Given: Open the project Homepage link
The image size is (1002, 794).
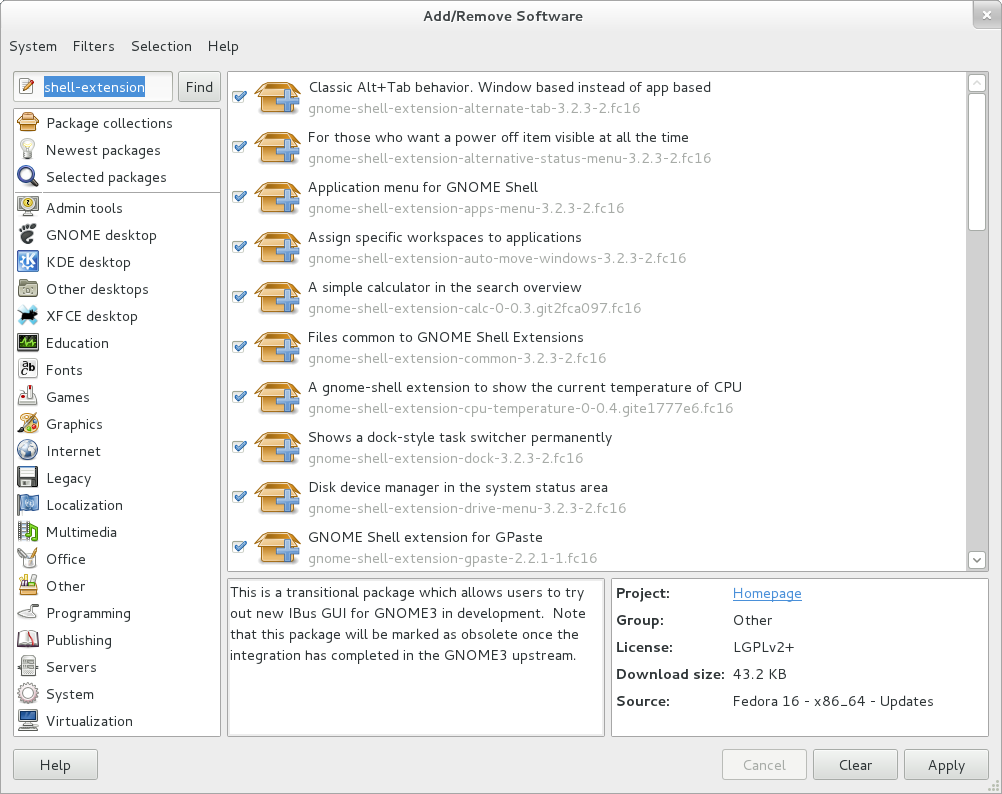Looking at the screenshot, I should (767, 593).
